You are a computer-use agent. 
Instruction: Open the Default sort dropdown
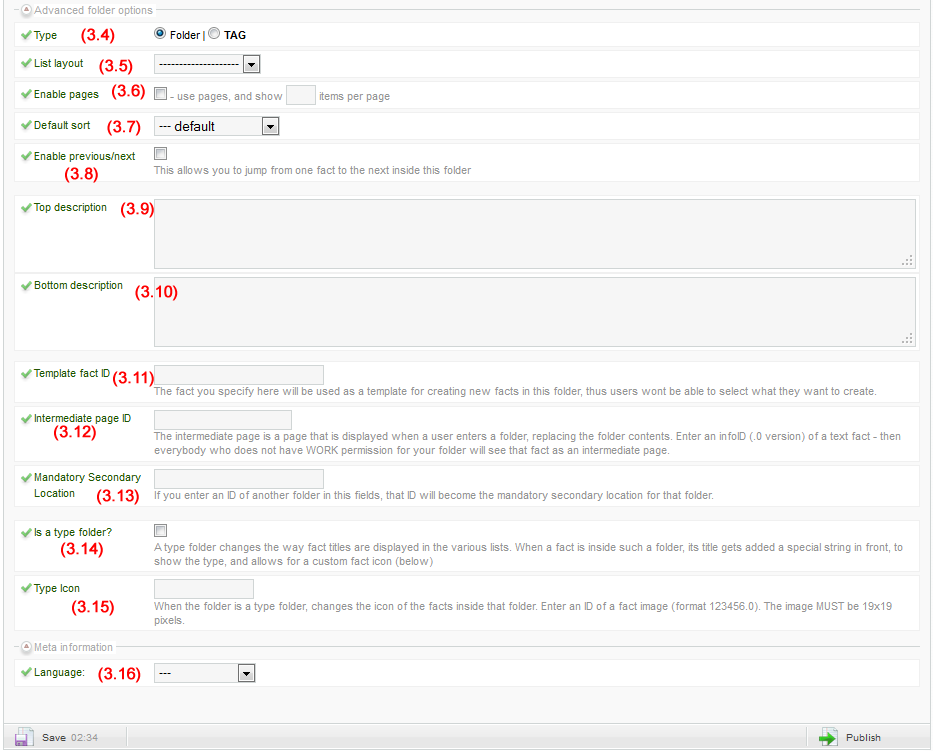point(270,126)
